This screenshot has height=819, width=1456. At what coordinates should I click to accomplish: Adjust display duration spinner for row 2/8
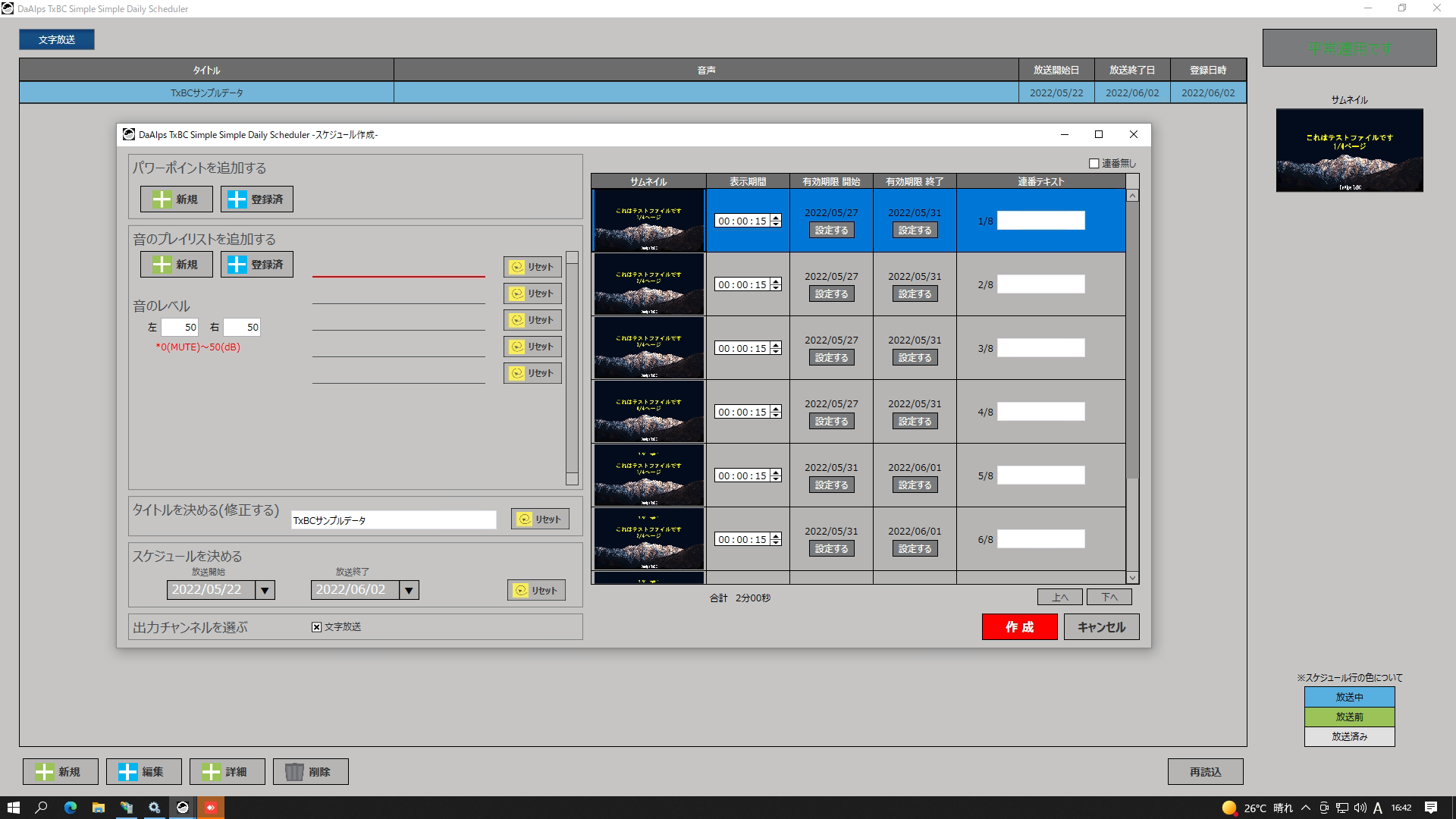pyautogui.click(x=776, y=284)
